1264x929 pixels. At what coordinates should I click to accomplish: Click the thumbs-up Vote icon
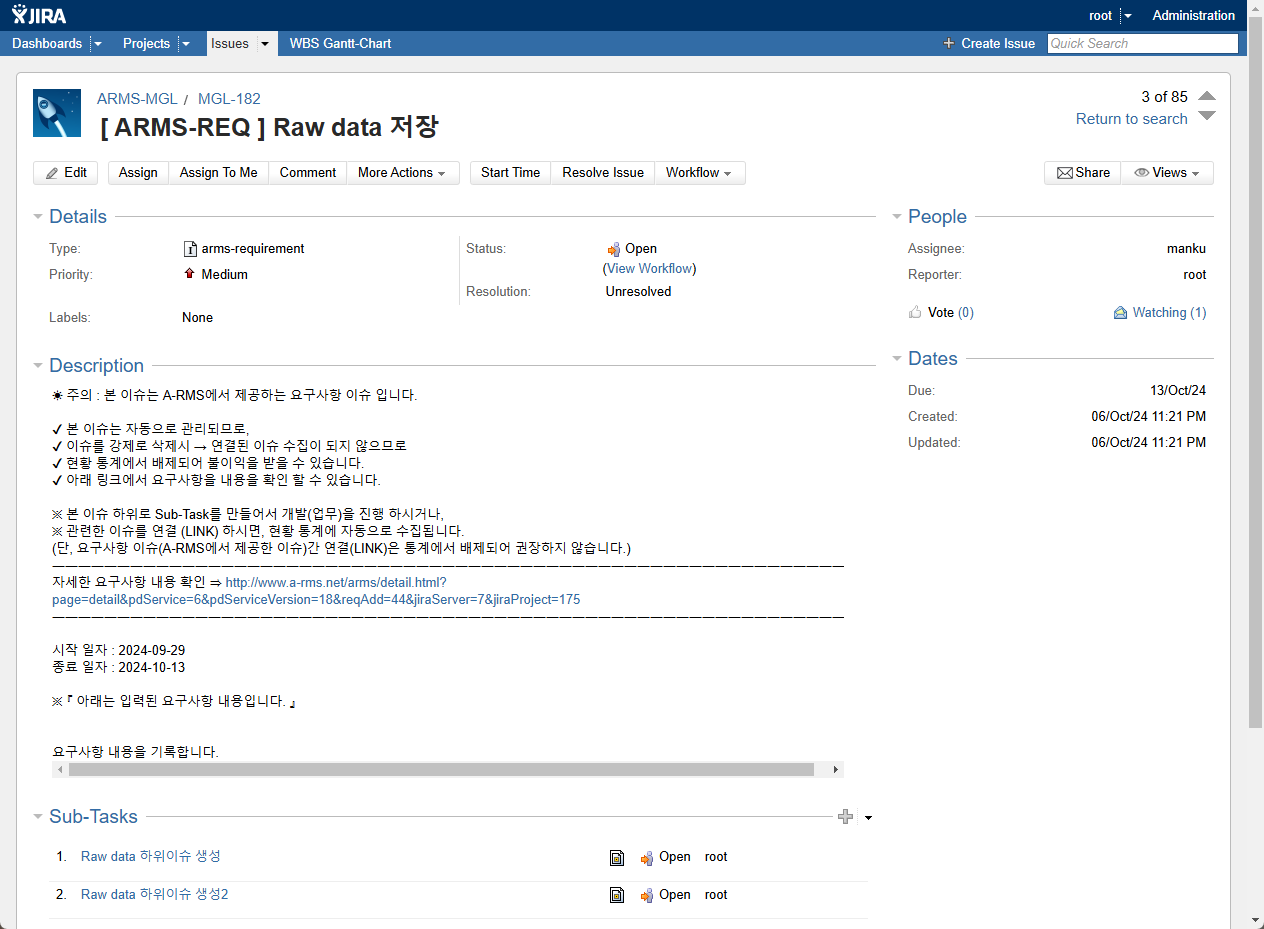(915, 312)
